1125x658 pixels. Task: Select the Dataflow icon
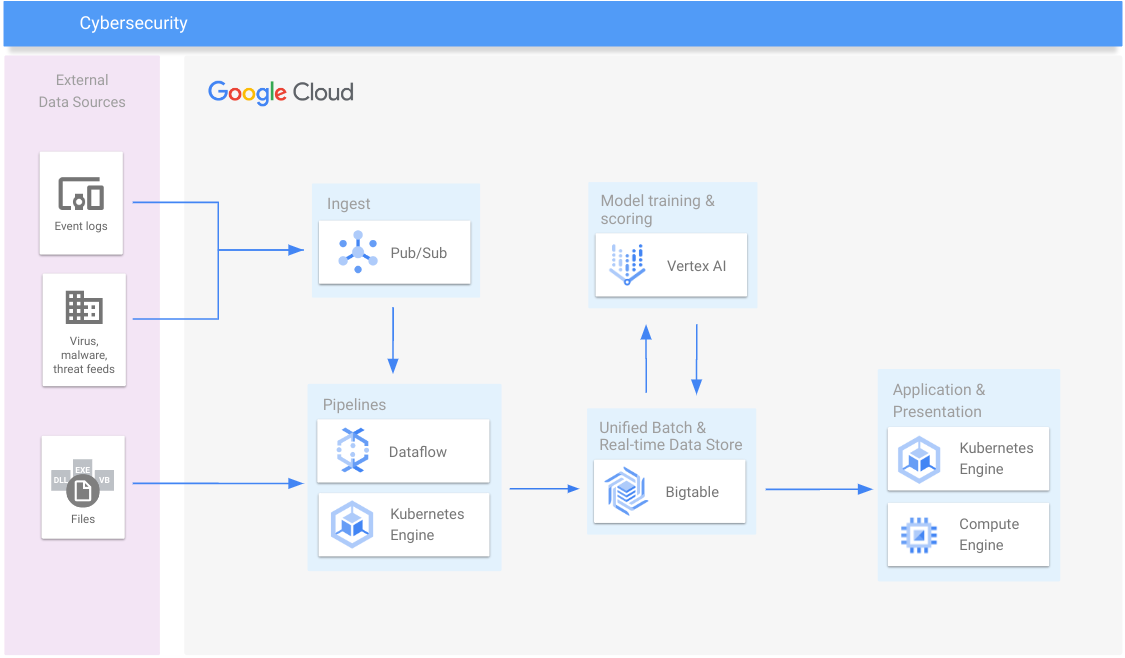tap(352, 451)
